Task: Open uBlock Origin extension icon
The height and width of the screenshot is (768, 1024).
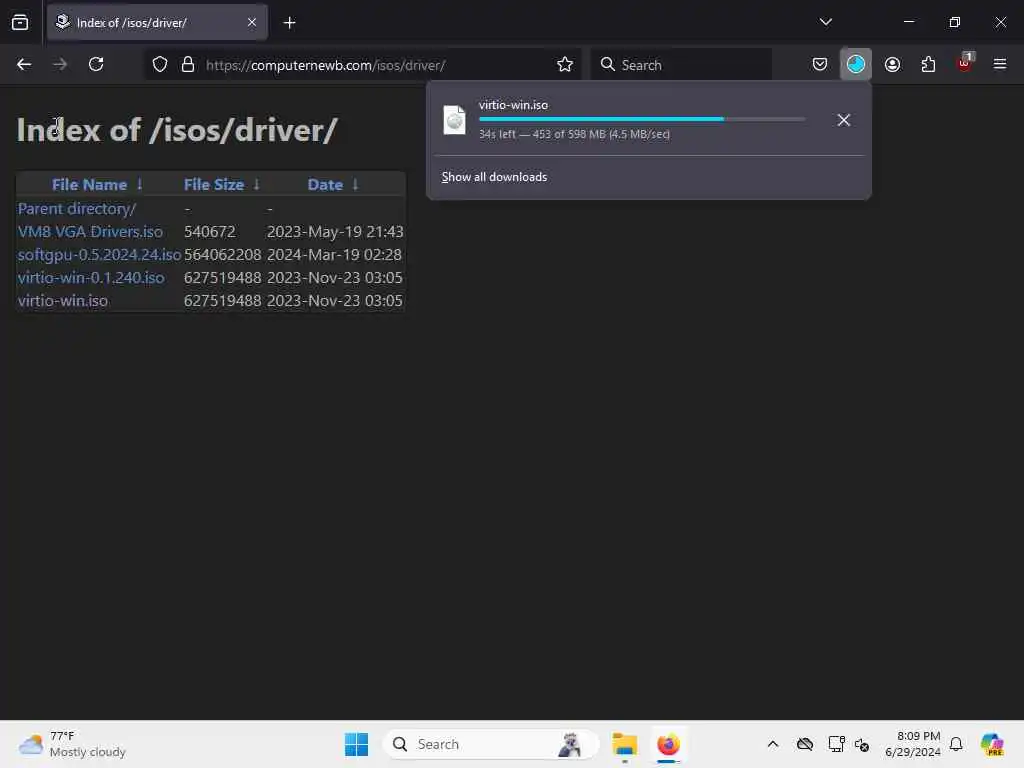Action: tap(965, 63)
